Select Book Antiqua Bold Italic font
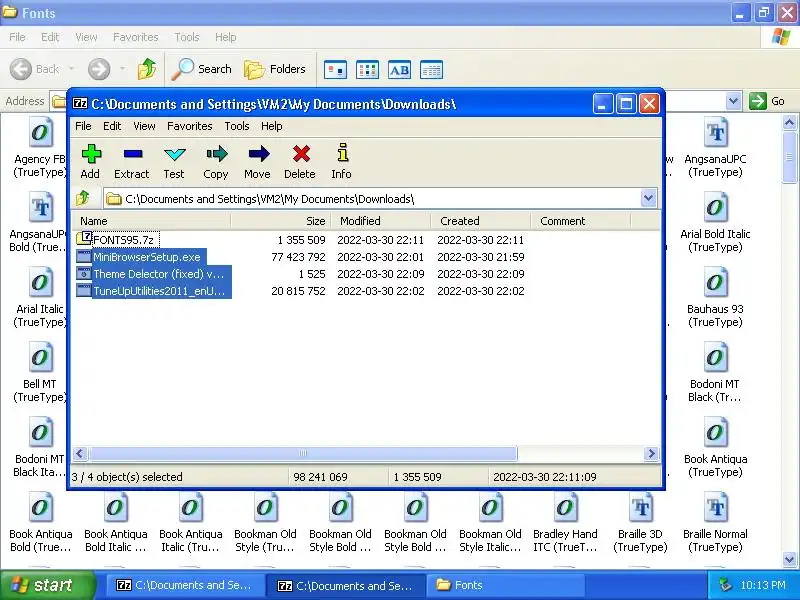 point(116,522)
